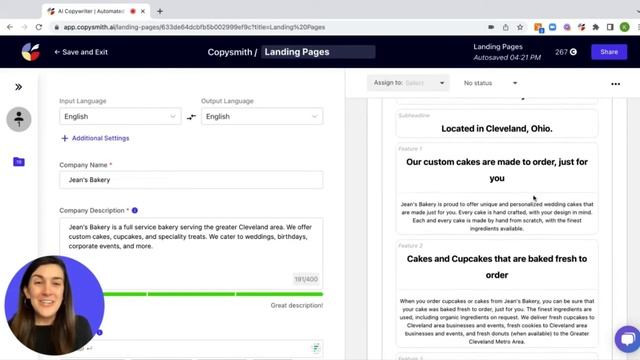Click the 'Our custom cakes are made to order' headline
The width and height of the screenshot is (640, 360).
497,170
